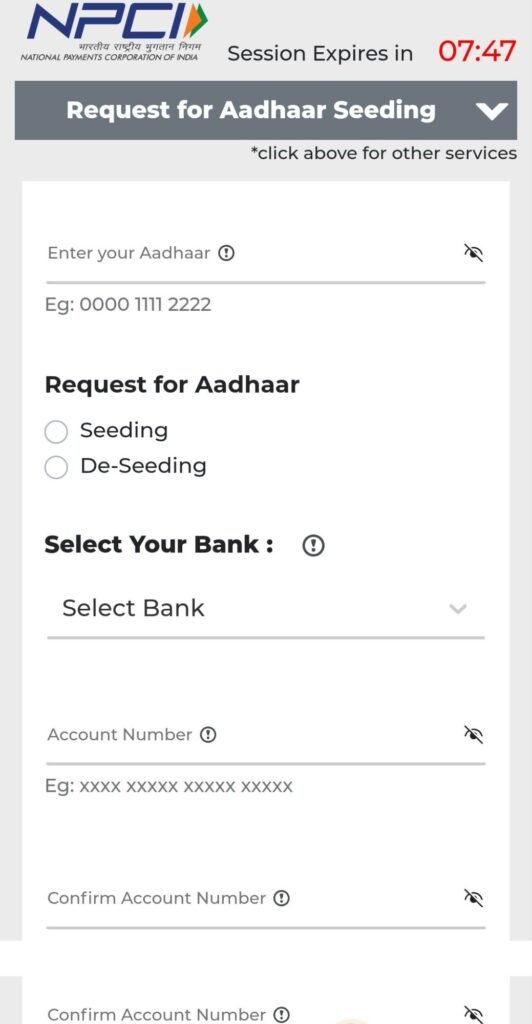The width and height of the screenshot is (532, 1024).
Task: Toggle visibility for first Confirm Account Number
Action: (473, 898)
